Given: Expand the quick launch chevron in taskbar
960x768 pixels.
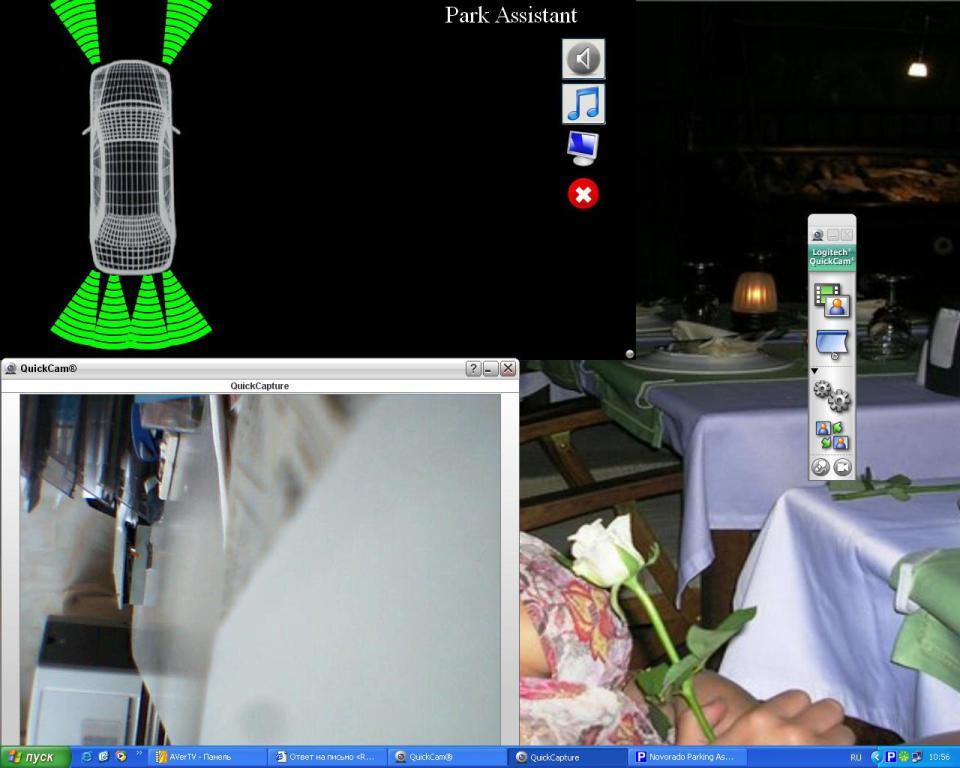Looking at the screenshot, I should tap(139, 755).
